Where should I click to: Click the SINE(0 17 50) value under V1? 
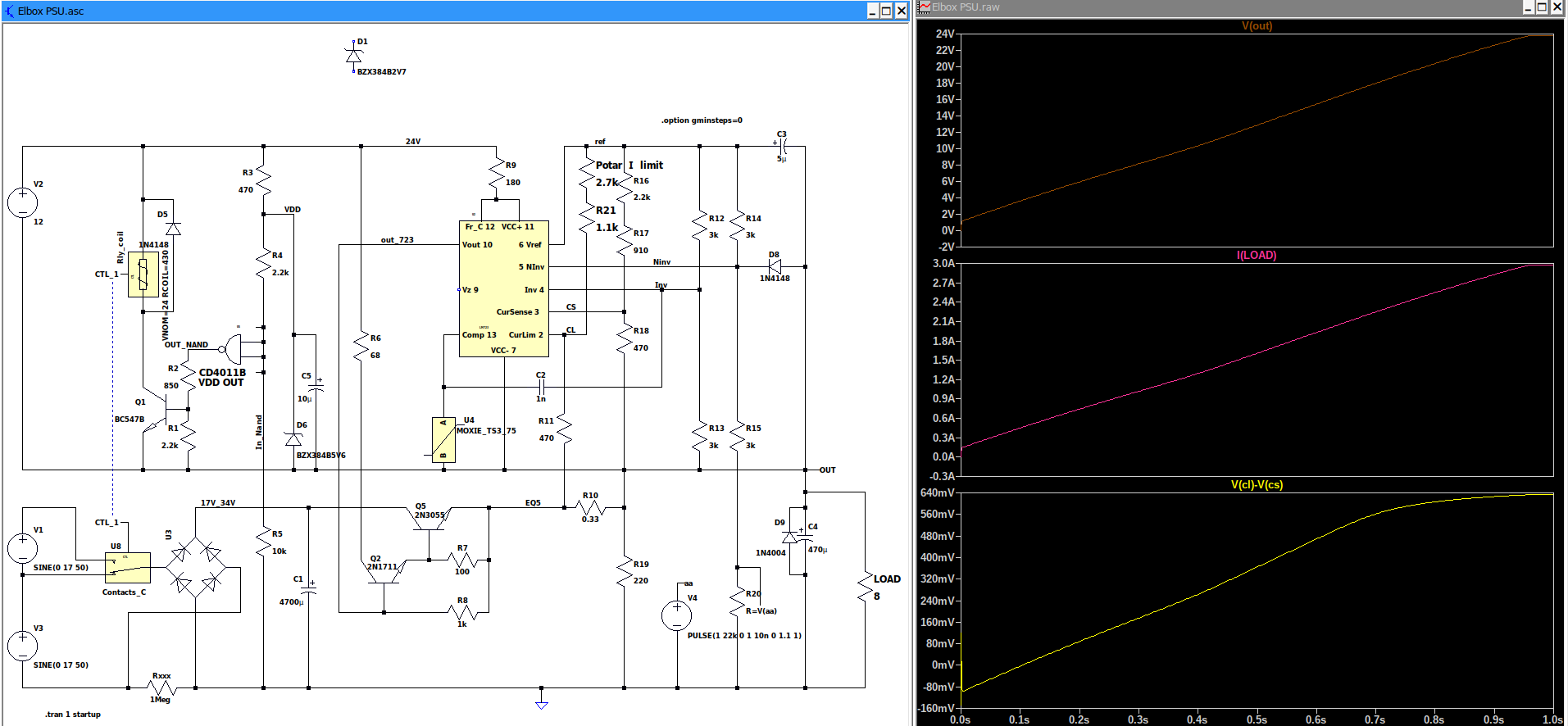(61, 568)
